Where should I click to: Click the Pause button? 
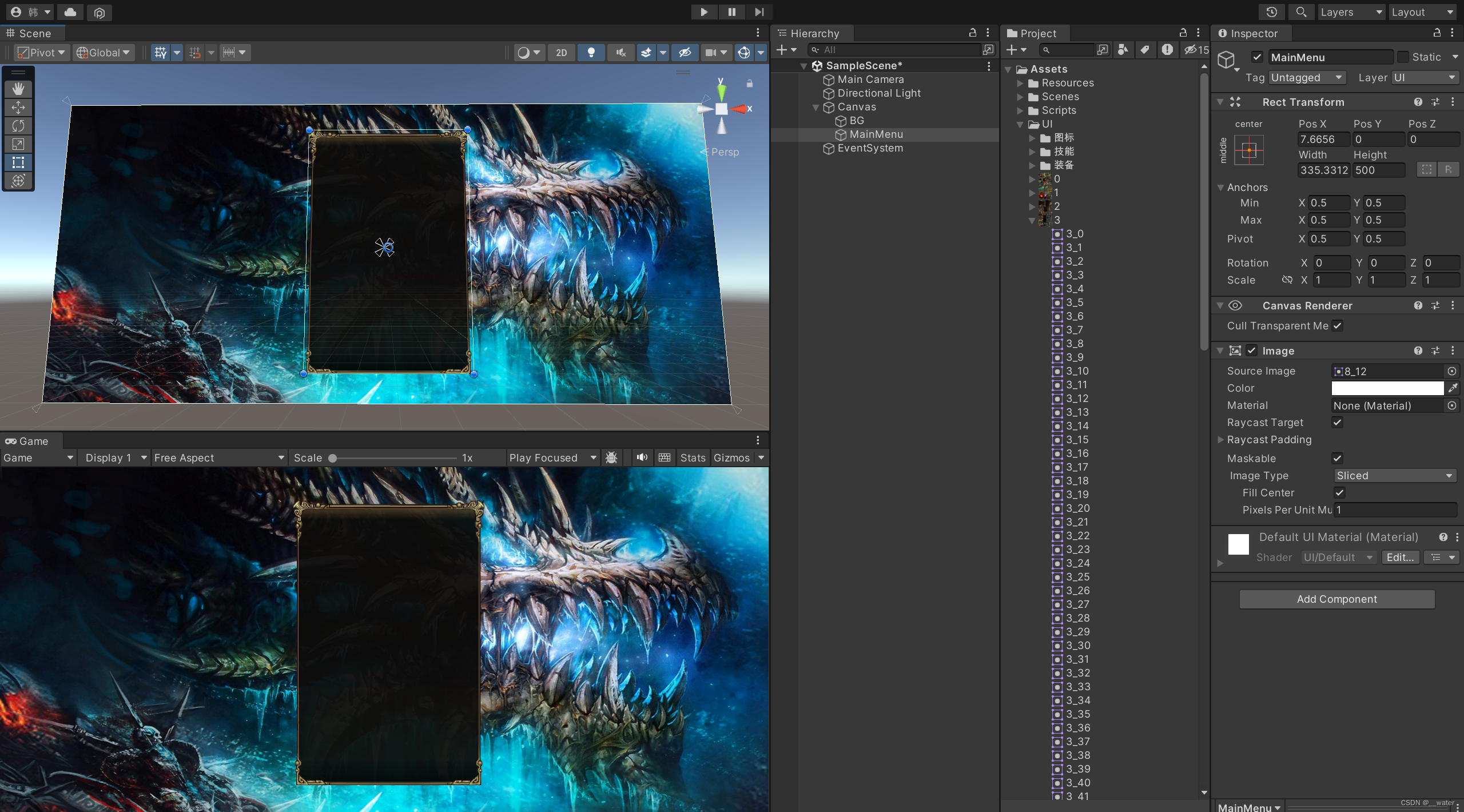(731, 12)
